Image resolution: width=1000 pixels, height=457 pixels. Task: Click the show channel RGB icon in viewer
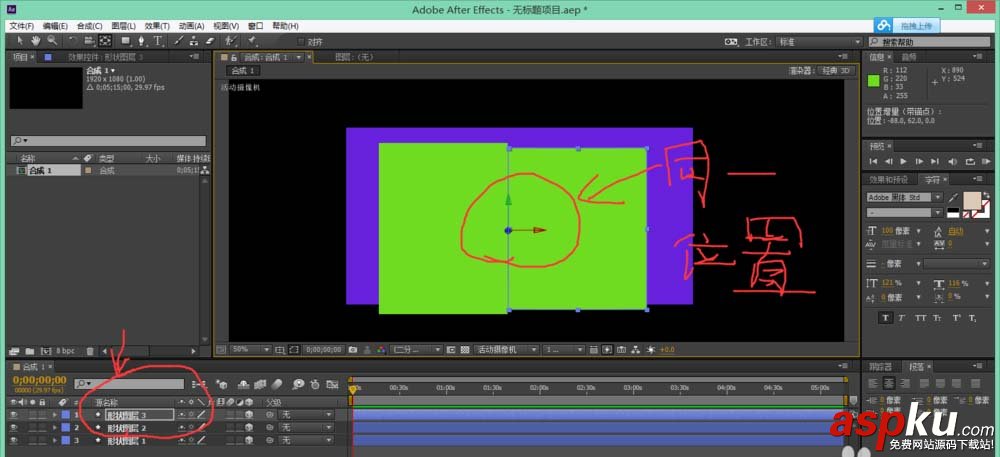(x=381, y=350)
